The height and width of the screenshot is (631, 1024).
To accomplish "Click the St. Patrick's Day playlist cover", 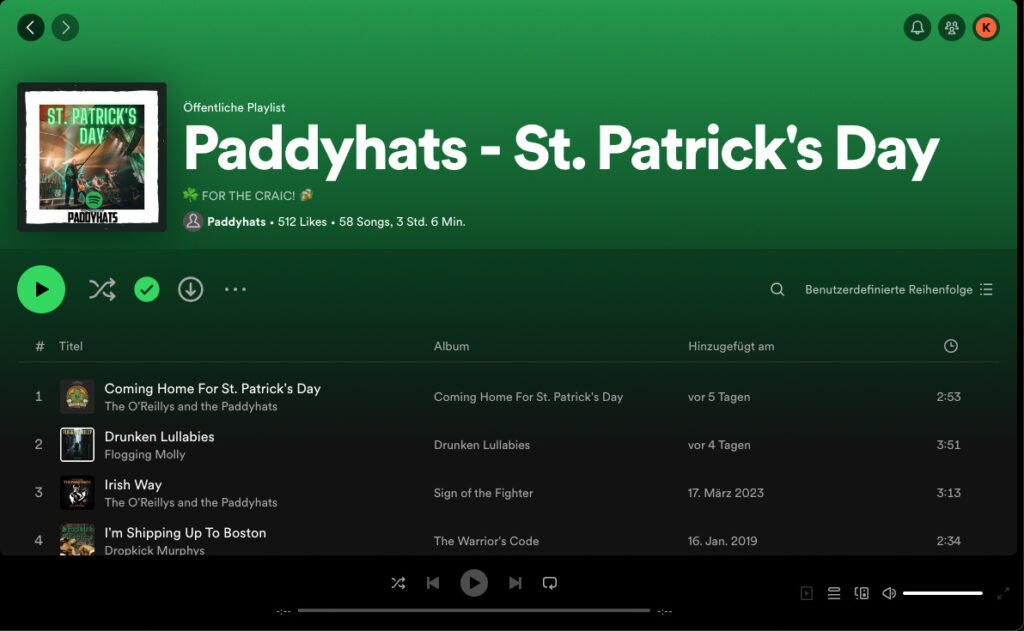I will [x=92, y=157].
